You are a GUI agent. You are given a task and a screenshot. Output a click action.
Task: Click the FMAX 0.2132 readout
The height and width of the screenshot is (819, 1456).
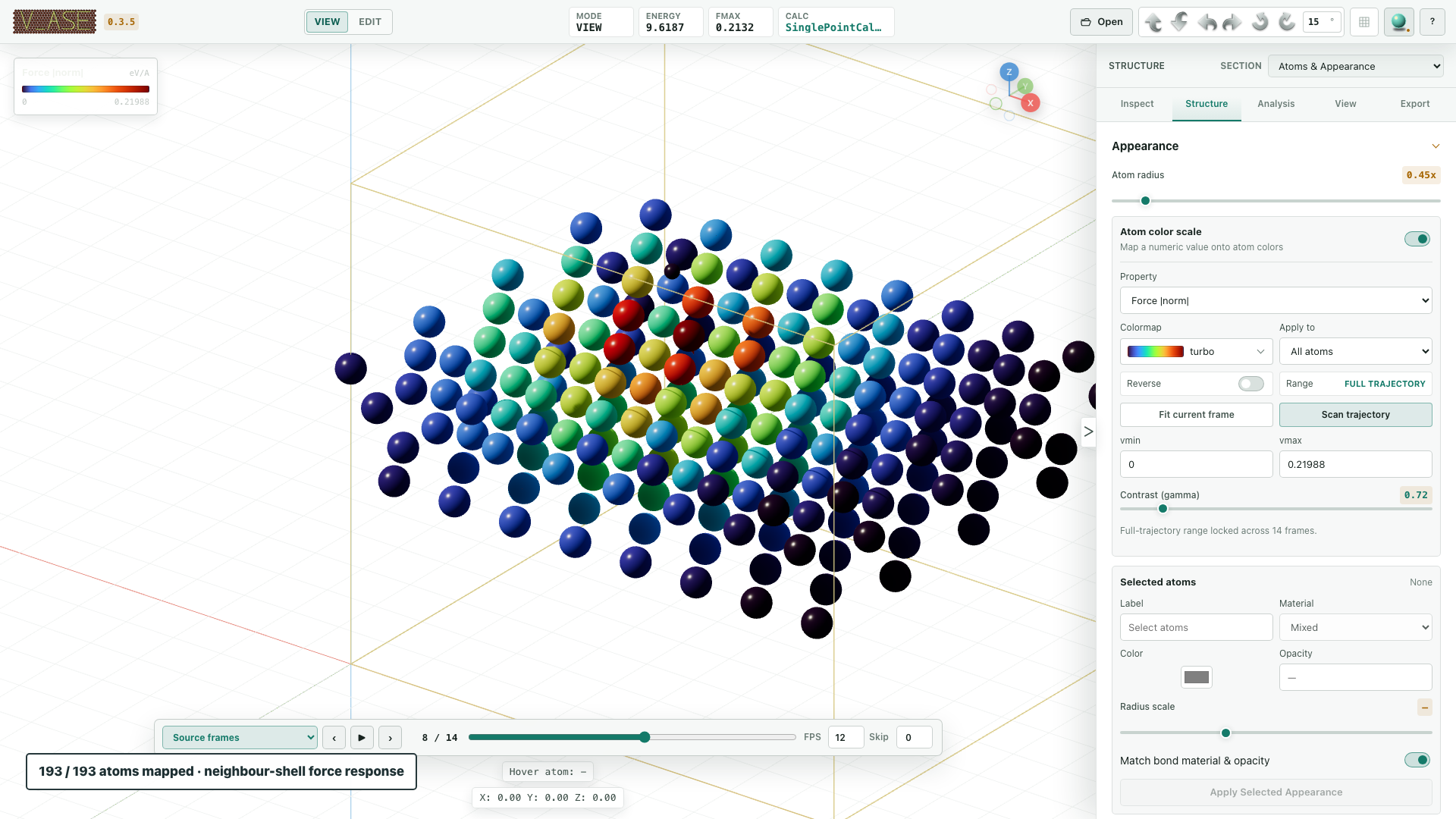[x=740, y=22]
